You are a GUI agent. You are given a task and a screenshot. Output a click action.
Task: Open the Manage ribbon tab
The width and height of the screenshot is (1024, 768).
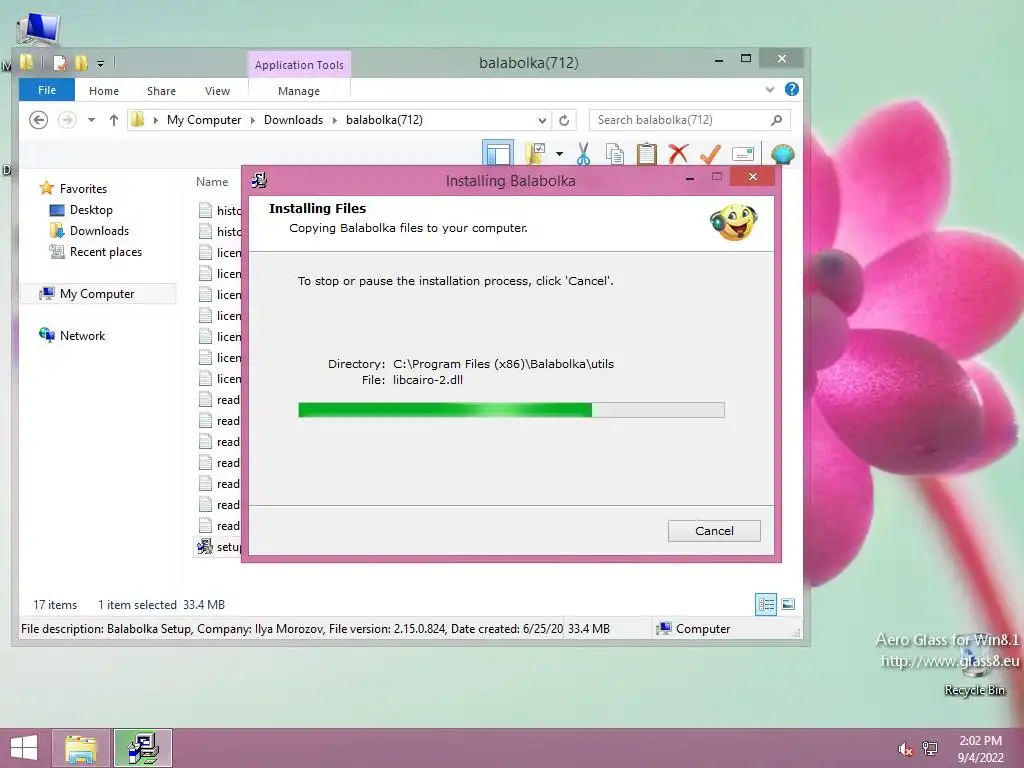[298, 91]
